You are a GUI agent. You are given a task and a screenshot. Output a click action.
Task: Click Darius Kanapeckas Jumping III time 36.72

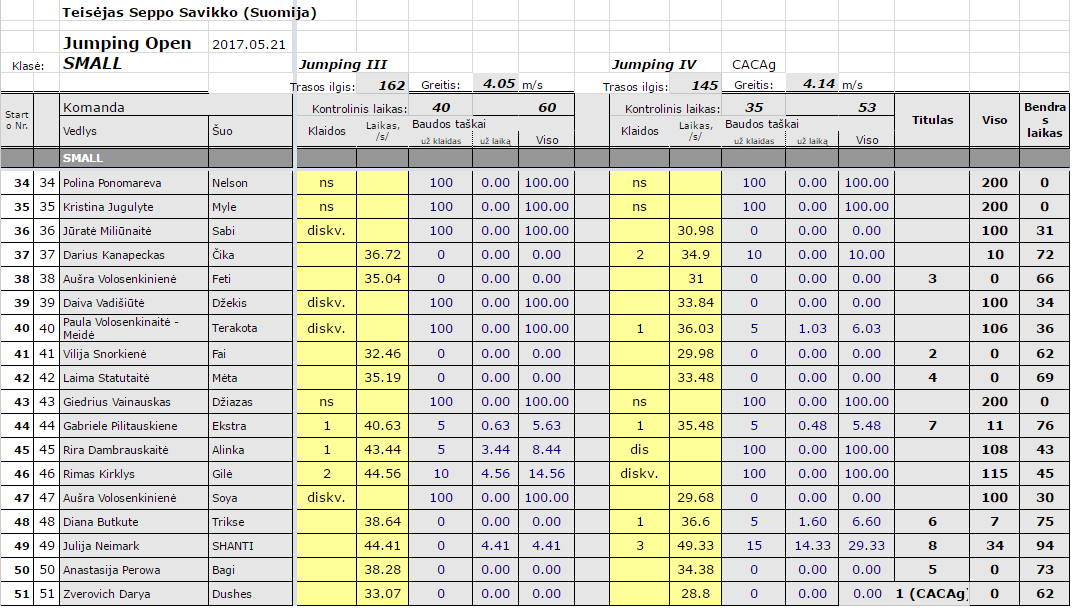coord(383,256)
